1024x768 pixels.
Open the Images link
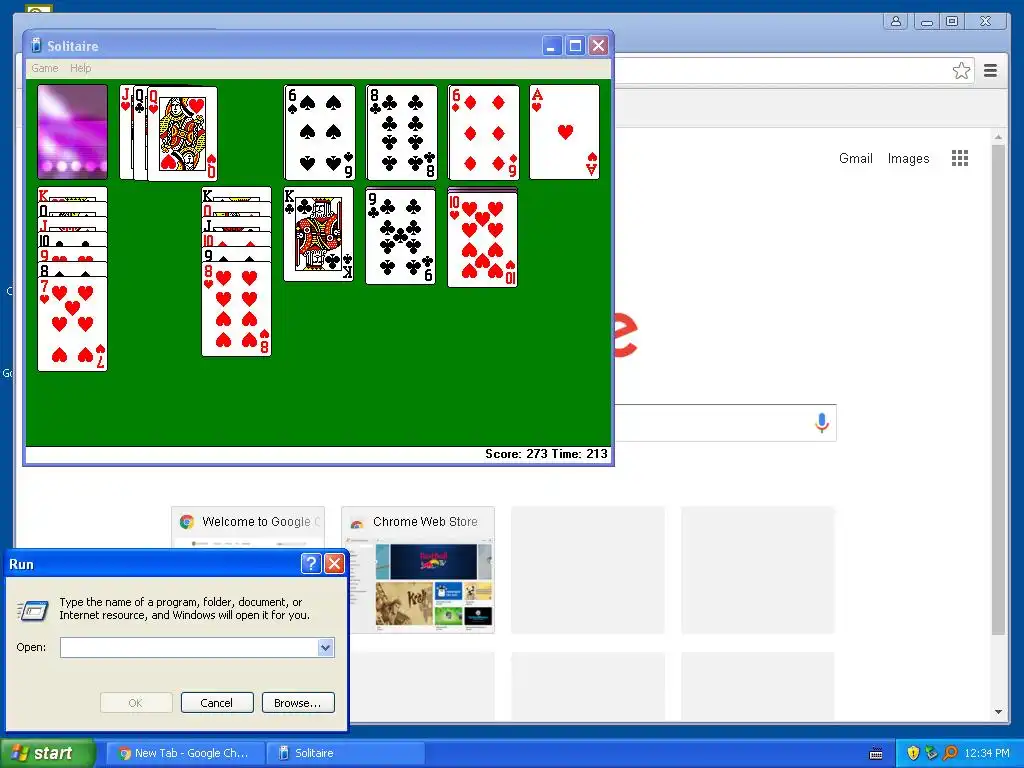point(908,158)
